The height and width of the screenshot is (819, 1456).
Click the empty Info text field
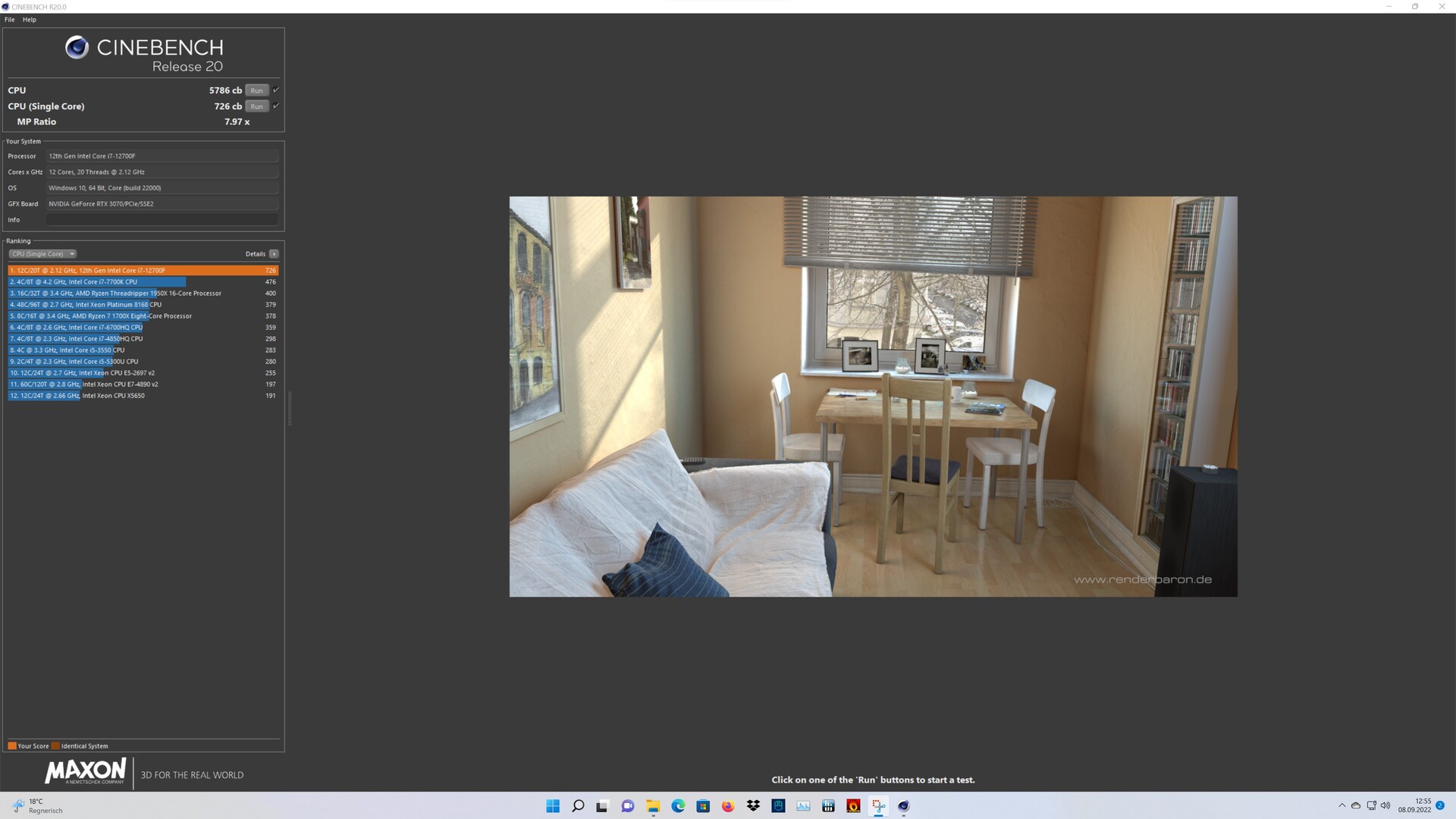click(x=162, y=220)
